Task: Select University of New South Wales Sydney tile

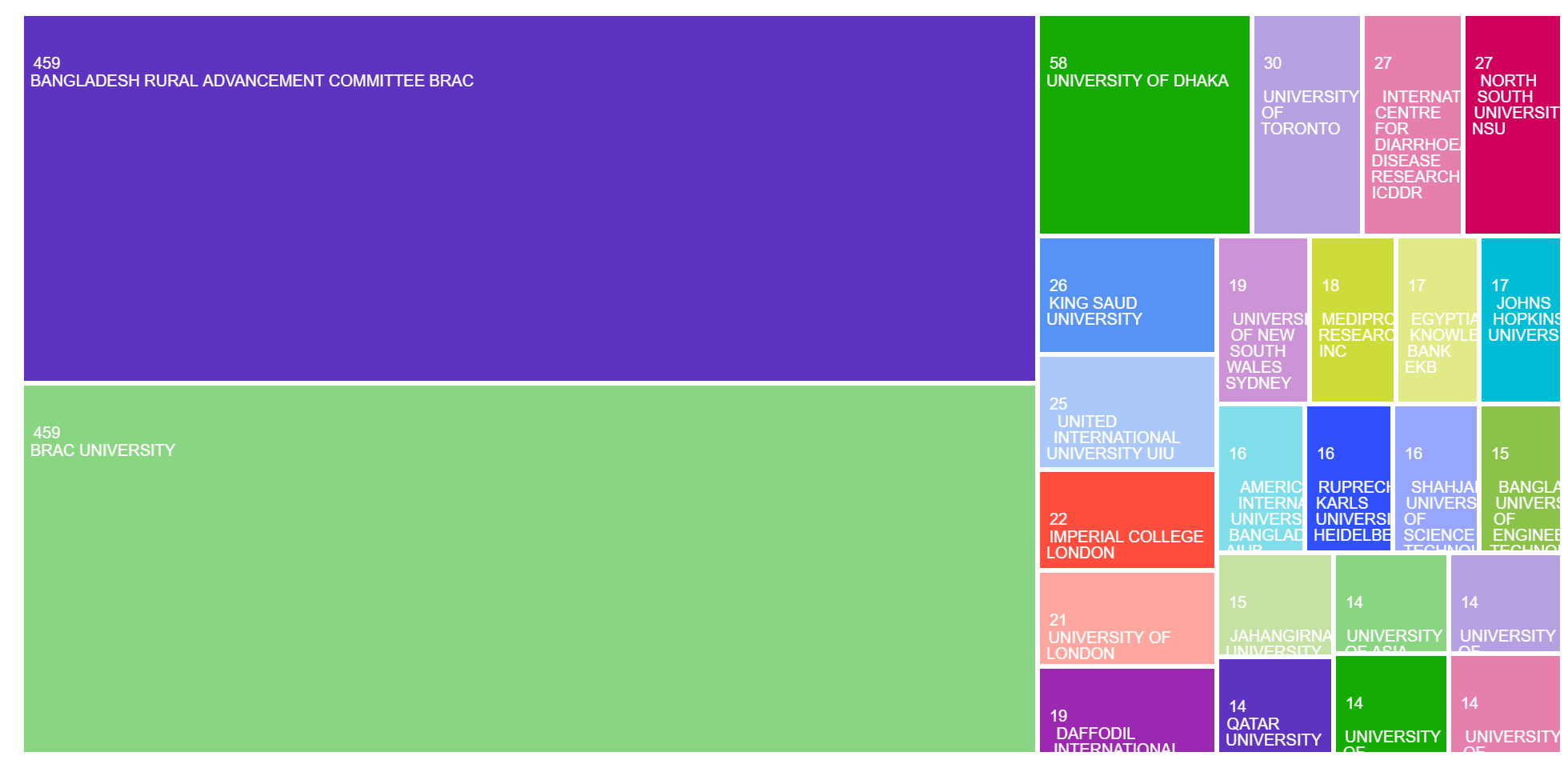Action: point(1262,320)
